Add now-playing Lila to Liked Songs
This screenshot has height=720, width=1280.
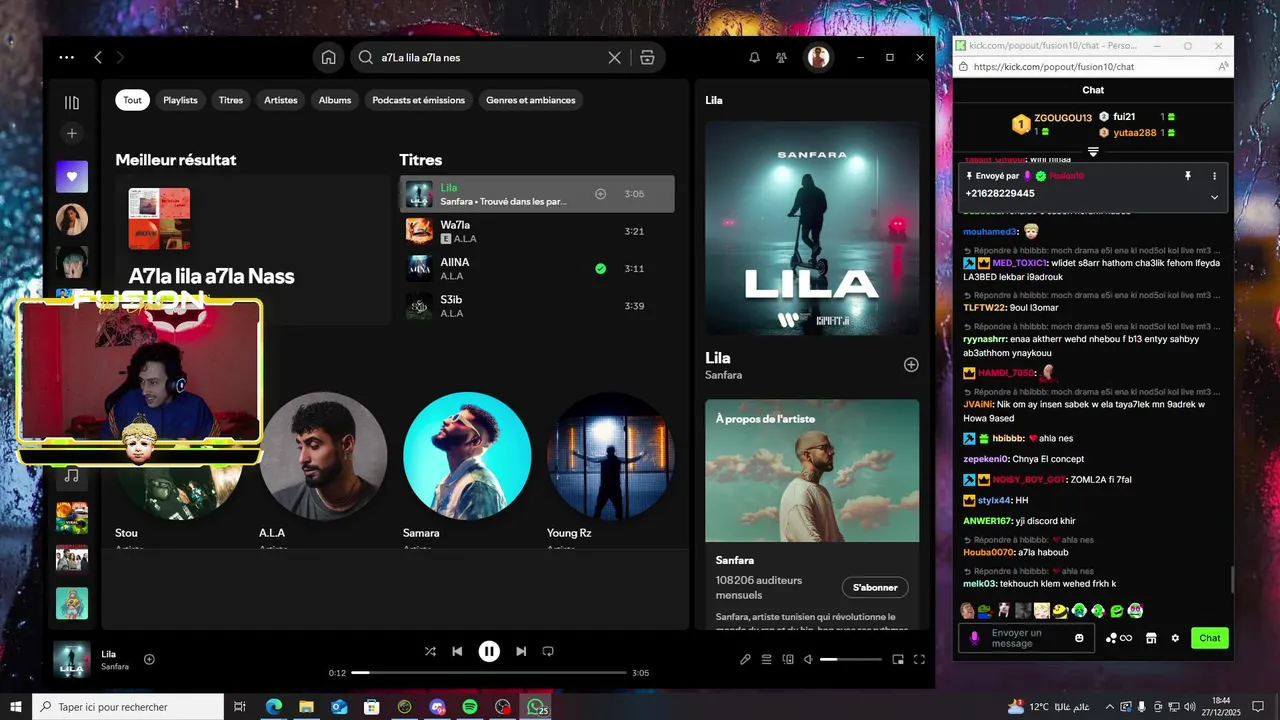click(149, 659)
